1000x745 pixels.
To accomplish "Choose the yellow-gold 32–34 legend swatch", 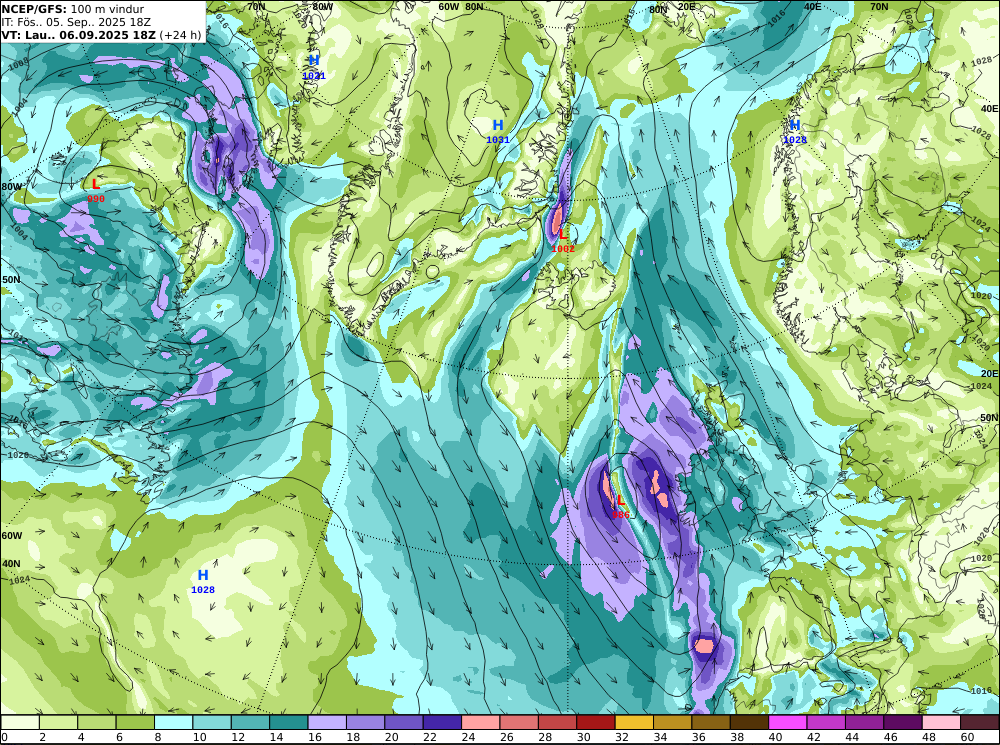I will tap(634, 722).
